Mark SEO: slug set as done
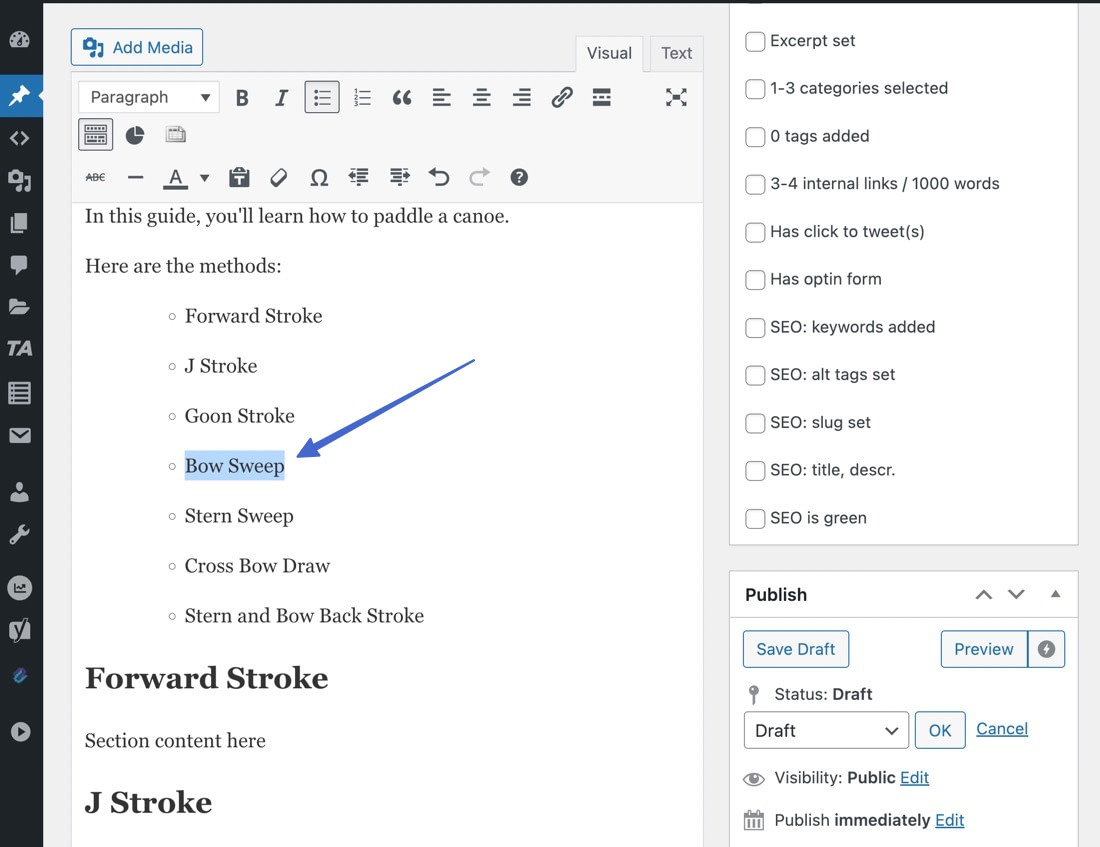The height and width of the screenshot is (847, 1100). [x=755, y=423]
